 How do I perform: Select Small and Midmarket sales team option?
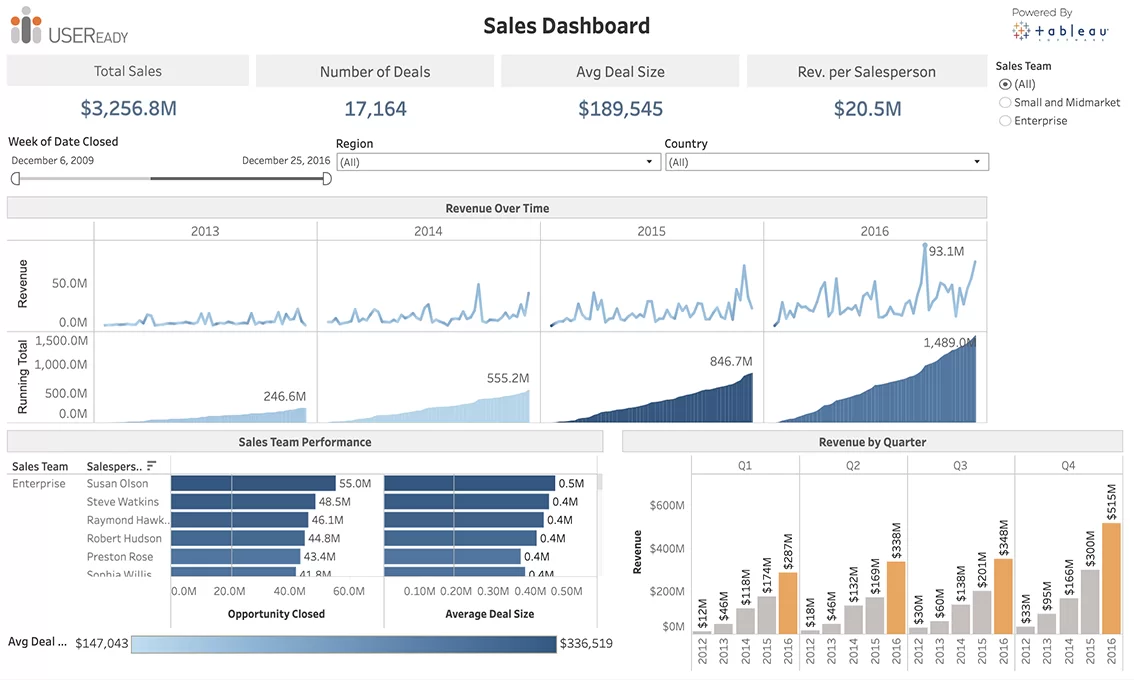(1005, 103)
